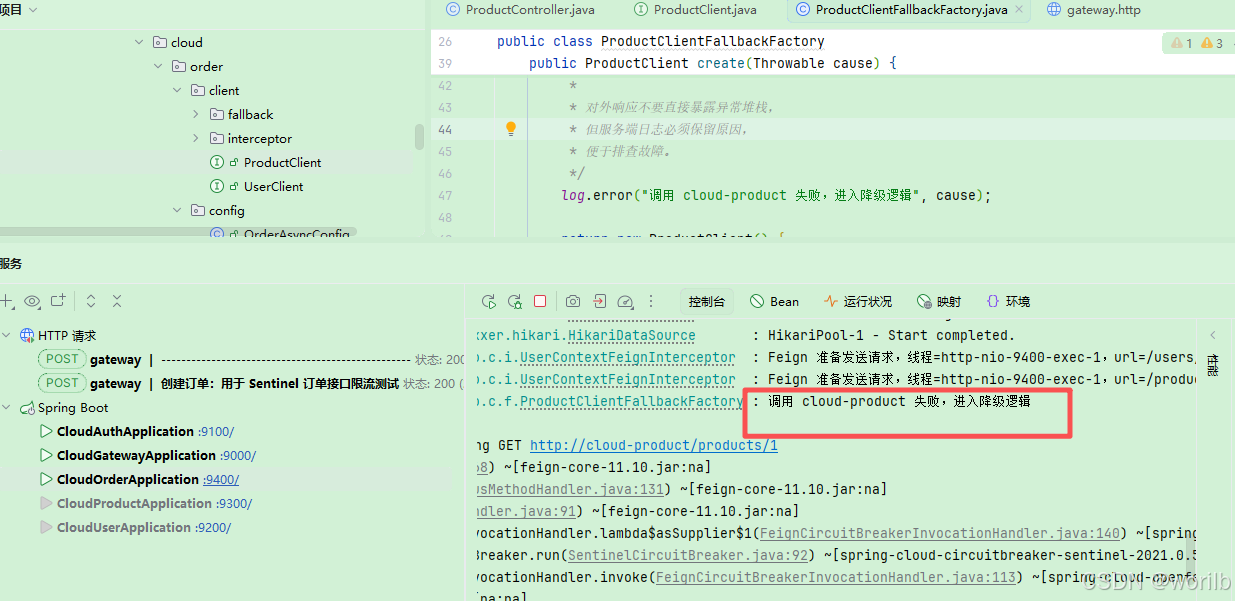The height and width of the screenshot is (601, 1235).
Task: Start CloudProductApplication via its gray play icon
Action: (46, 504)
